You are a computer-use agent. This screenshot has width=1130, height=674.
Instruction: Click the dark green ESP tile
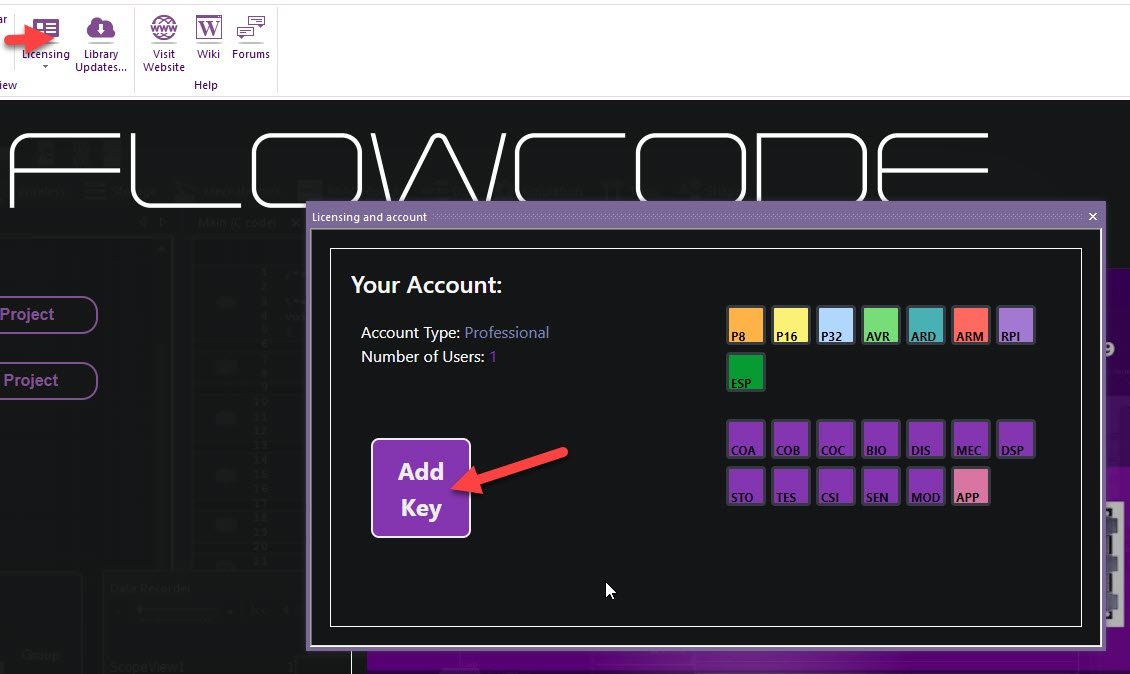(x=745, y=372)
